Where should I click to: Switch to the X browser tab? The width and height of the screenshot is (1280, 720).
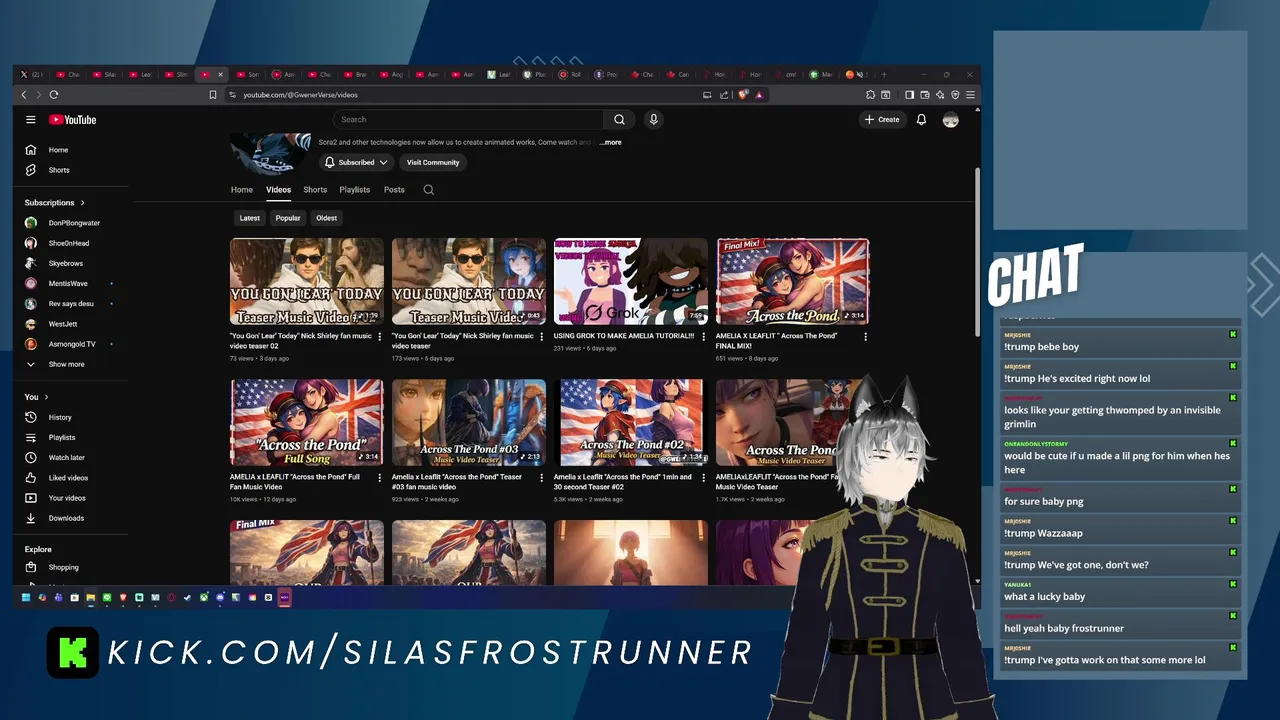point(30,74)
